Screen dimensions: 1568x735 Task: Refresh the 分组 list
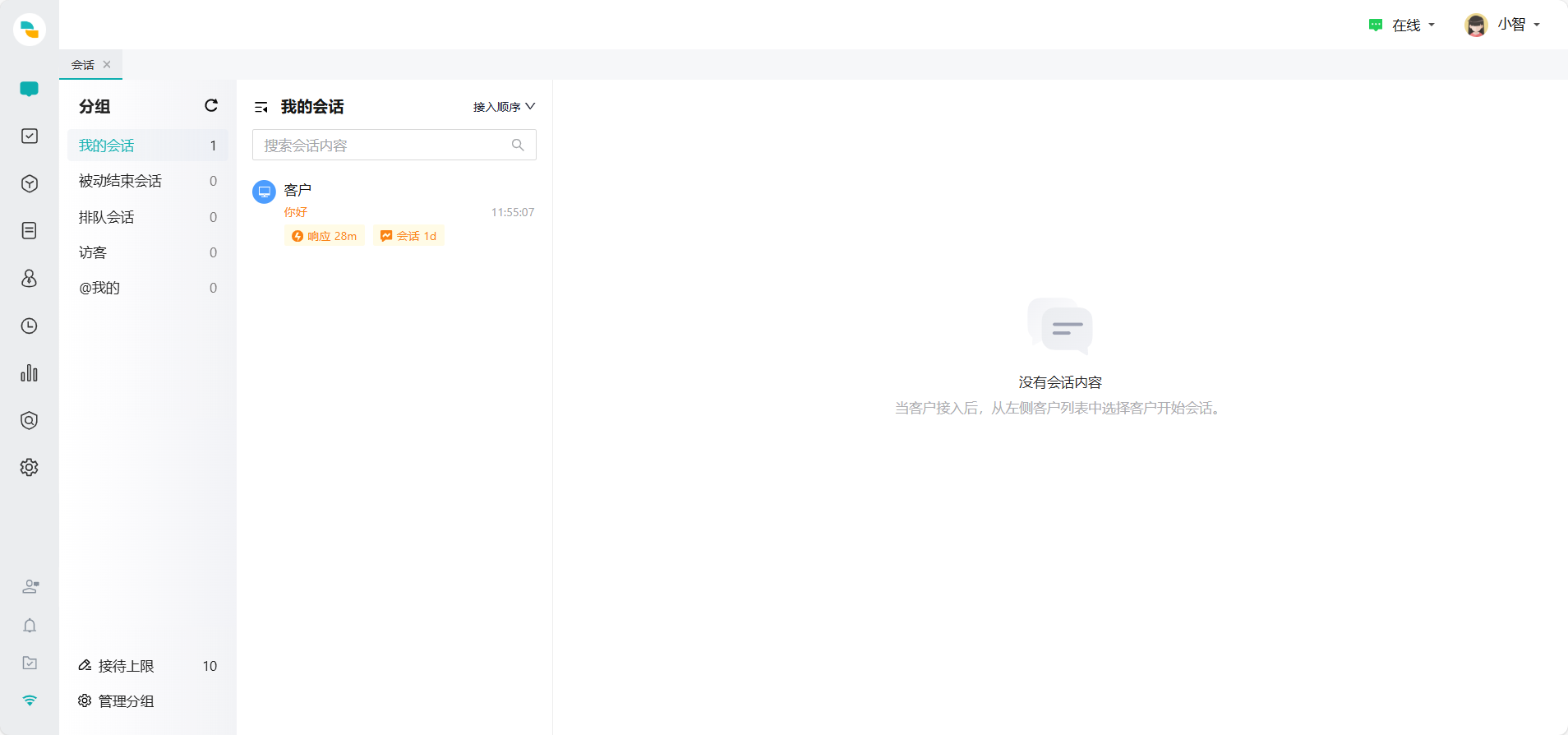tap(211, 105)
